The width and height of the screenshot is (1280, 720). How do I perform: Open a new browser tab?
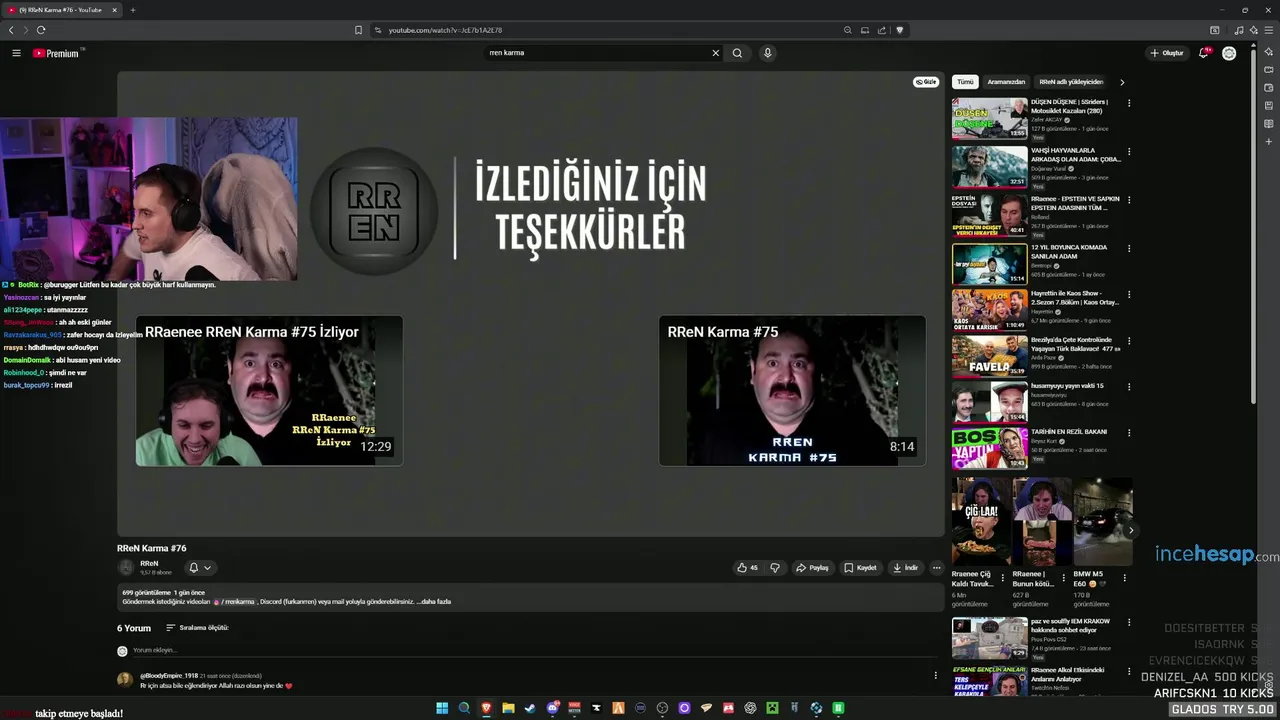point(132,10)
